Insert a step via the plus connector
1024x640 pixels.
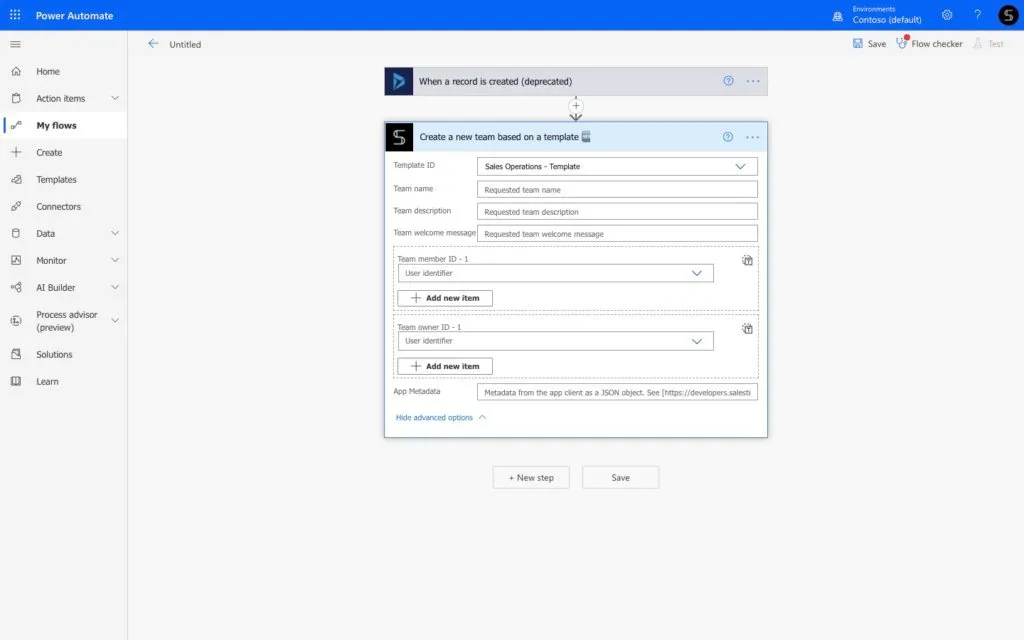click(x=575, y=106)
